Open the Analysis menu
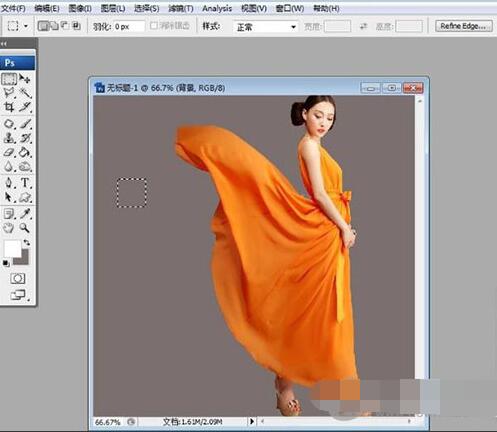 [x=217, y=8]
